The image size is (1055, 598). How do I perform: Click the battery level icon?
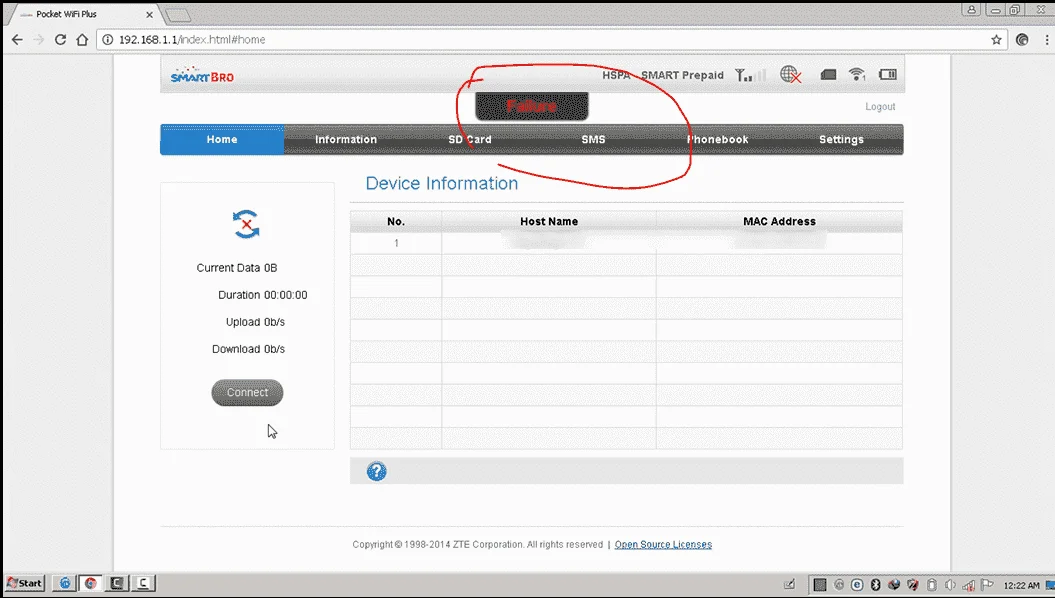[888, 75]
